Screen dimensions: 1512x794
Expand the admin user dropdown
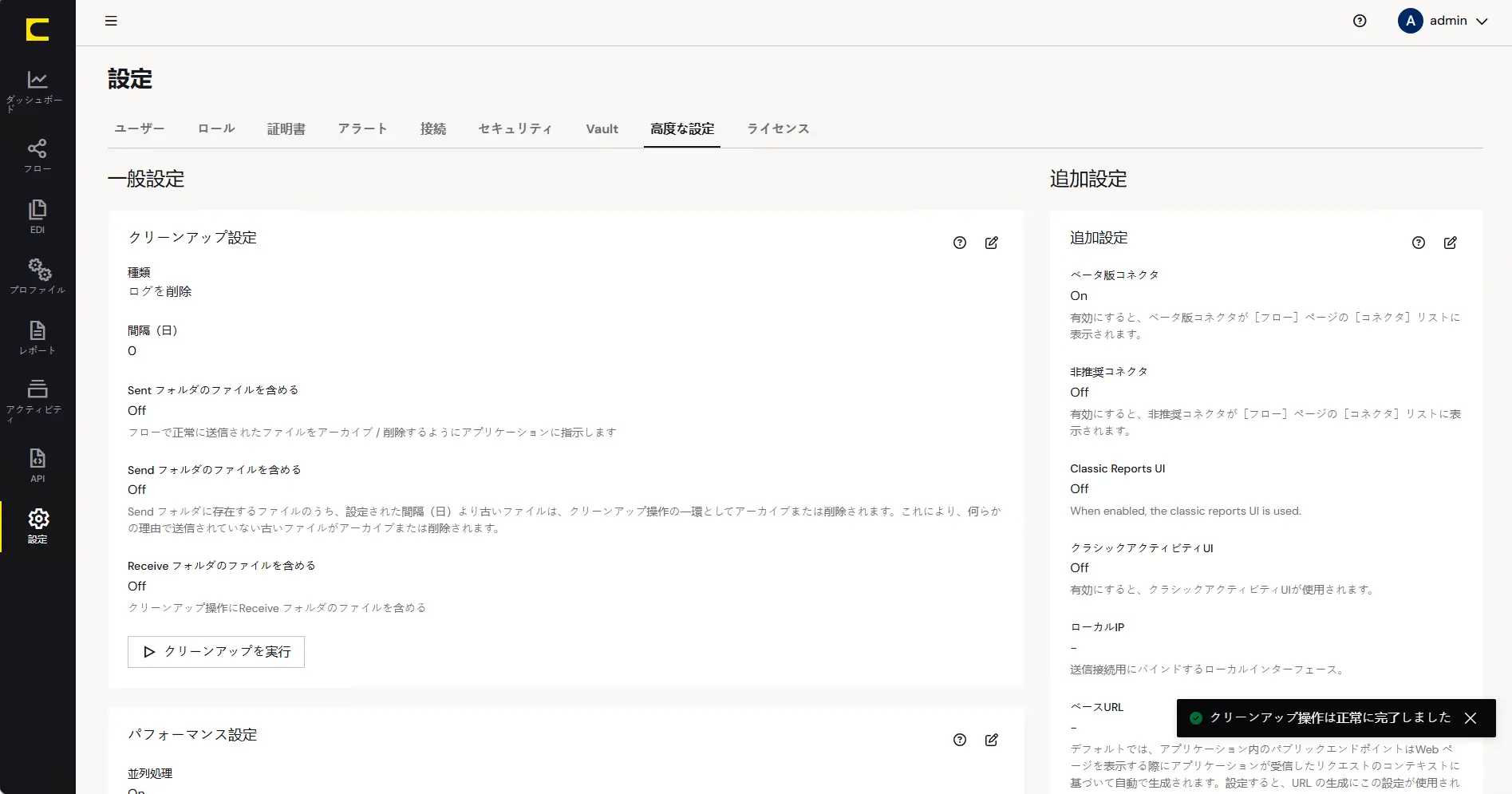1482,22
